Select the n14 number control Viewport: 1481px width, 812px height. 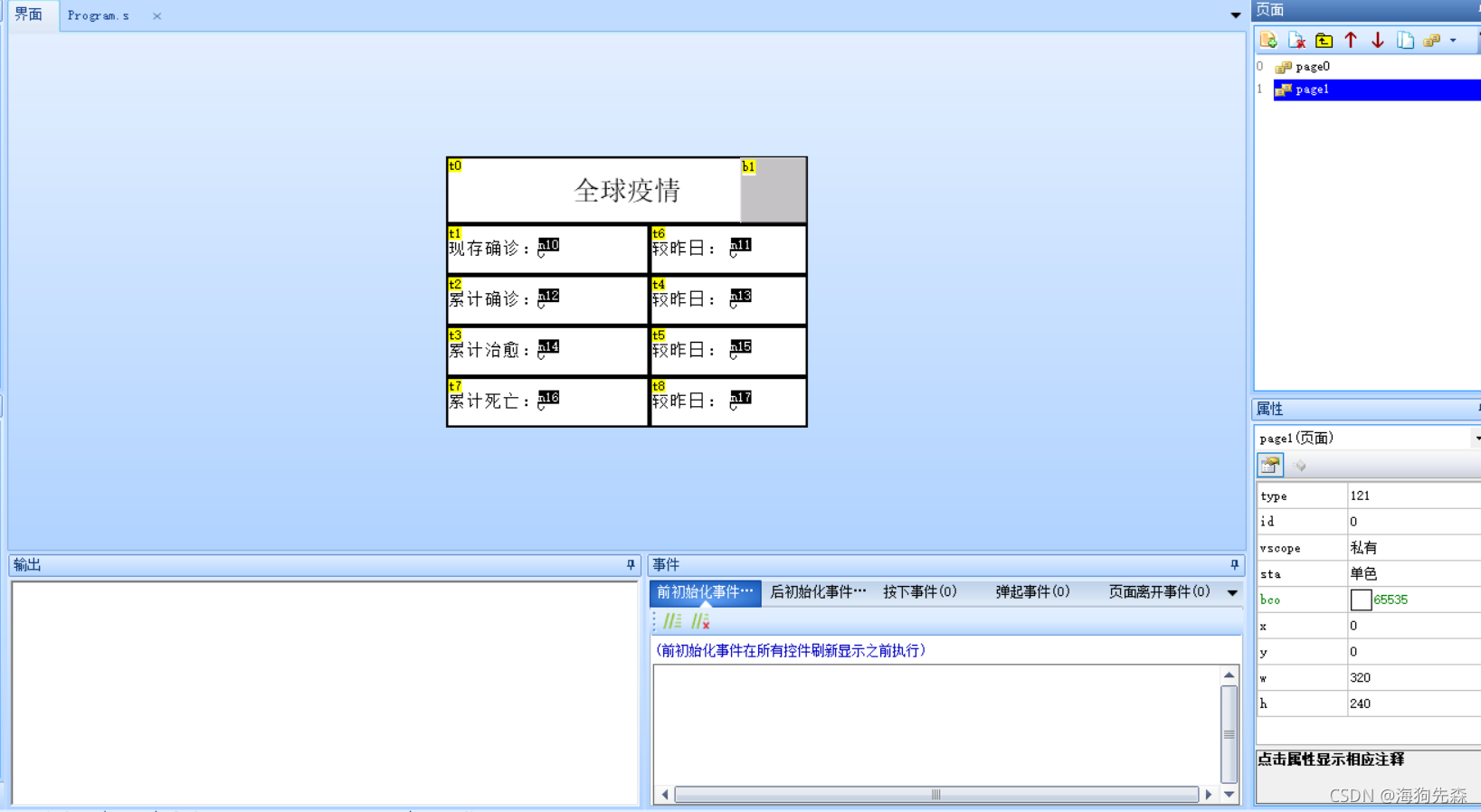tap(548, 347)
